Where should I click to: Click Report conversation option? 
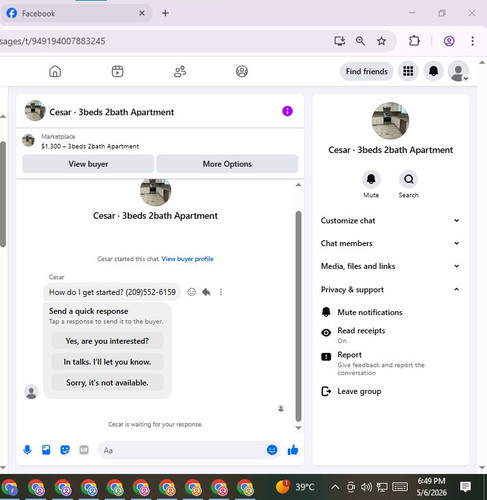coord(390,363)
